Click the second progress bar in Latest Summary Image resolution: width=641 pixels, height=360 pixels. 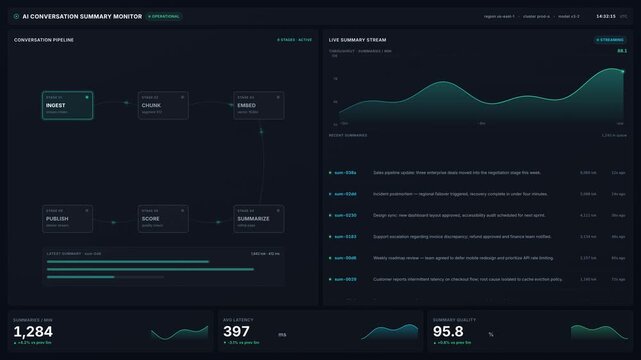[150, 269]
